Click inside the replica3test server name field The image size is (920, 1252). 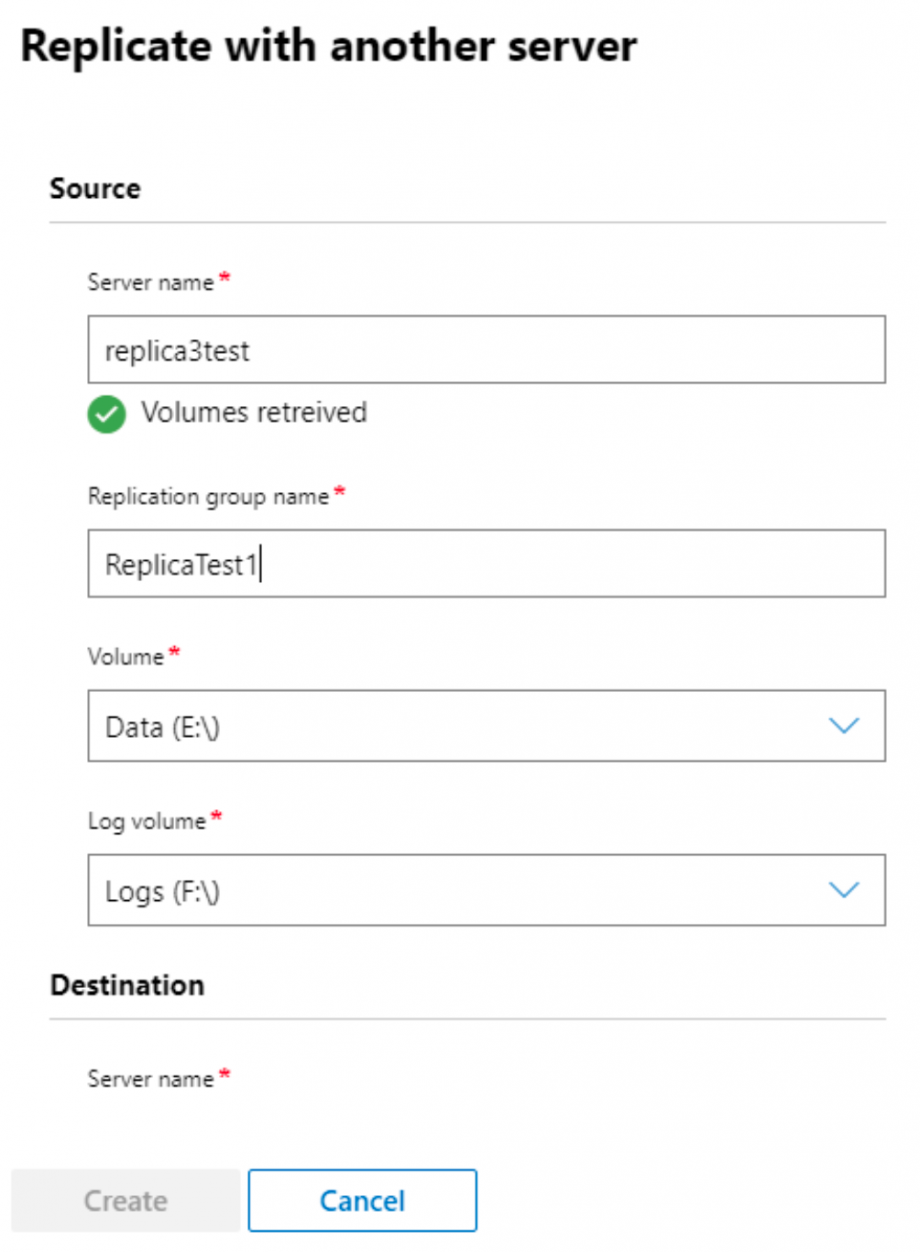[x=487, y=349]
